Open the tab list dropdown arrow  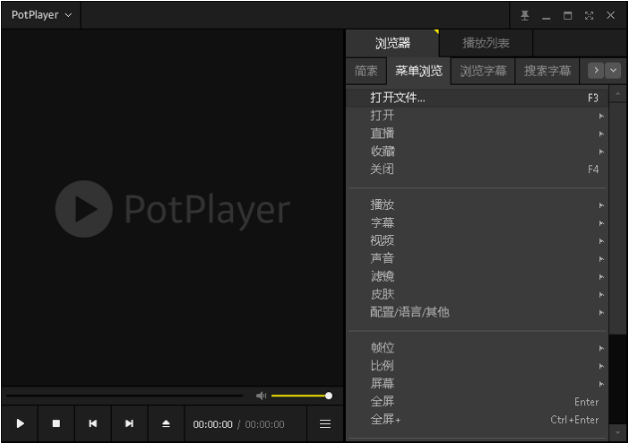613,70
